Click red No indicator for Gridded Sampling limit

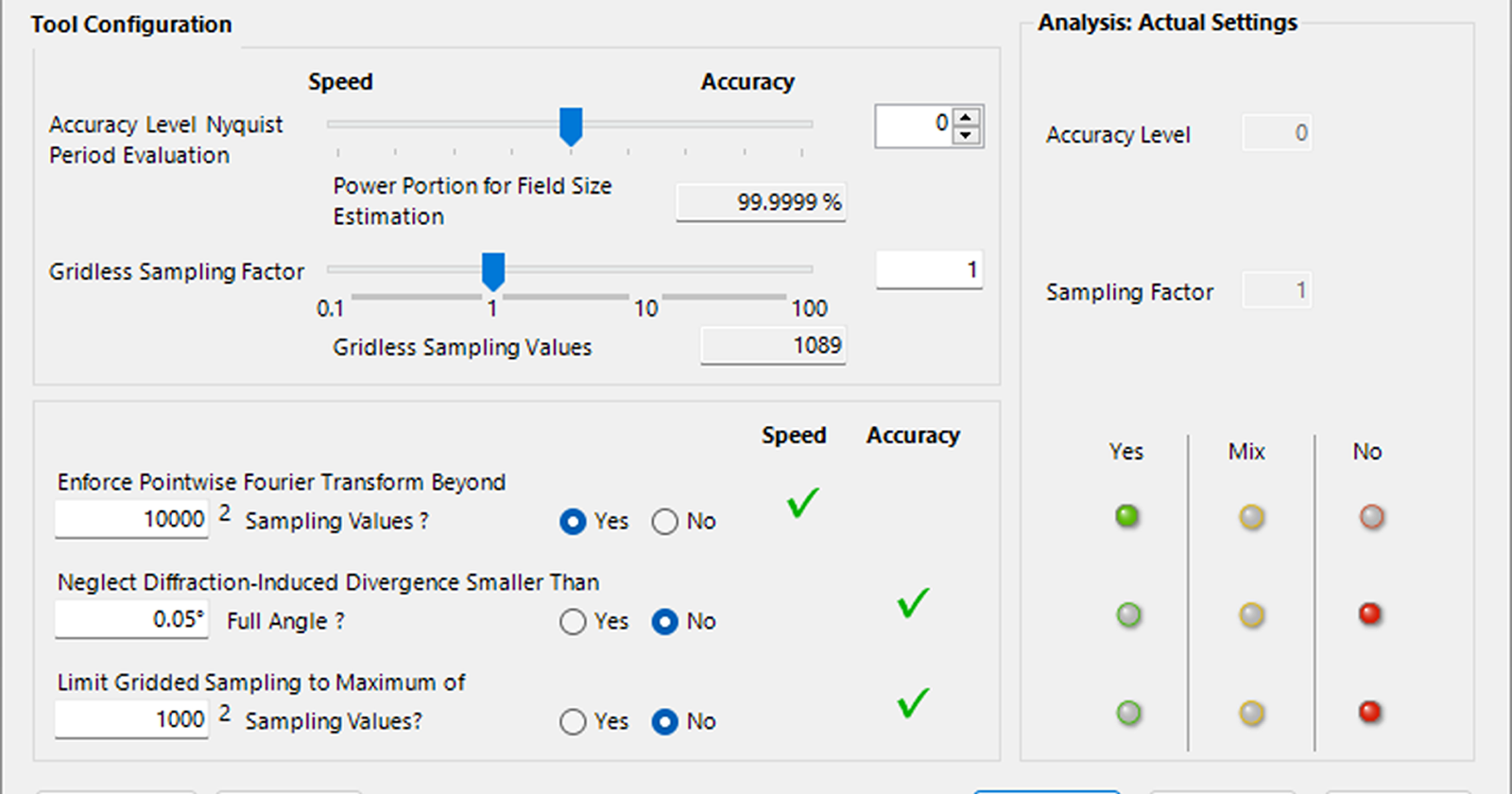coord(1369,712)
